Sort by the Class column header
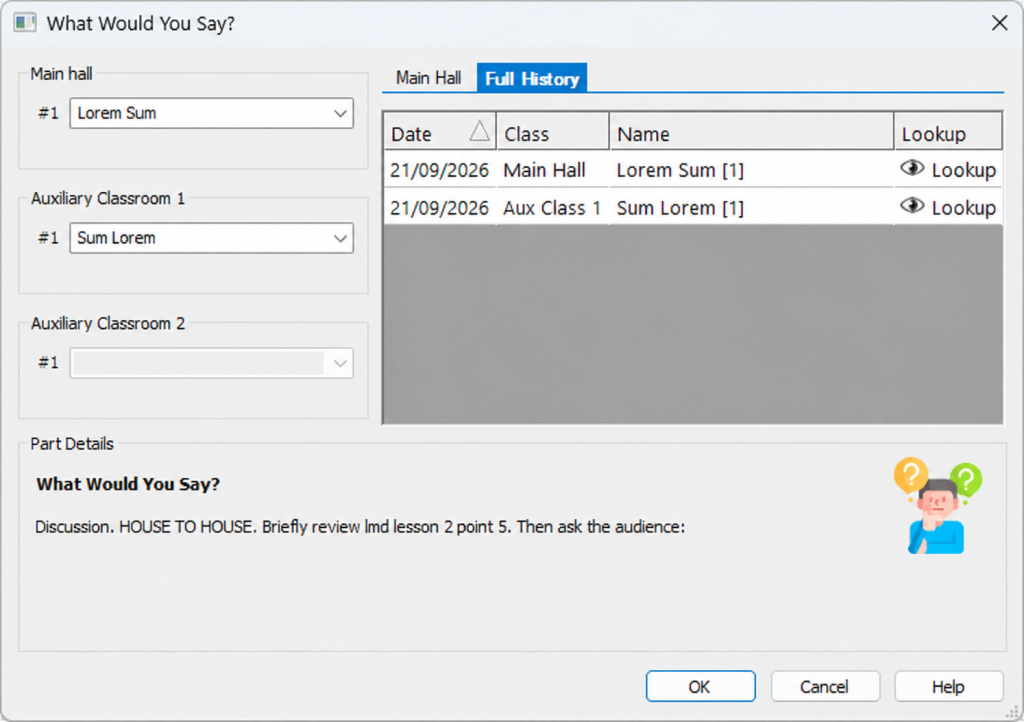Viewport: 1024px width, 722px height. [x=553, y=132]
